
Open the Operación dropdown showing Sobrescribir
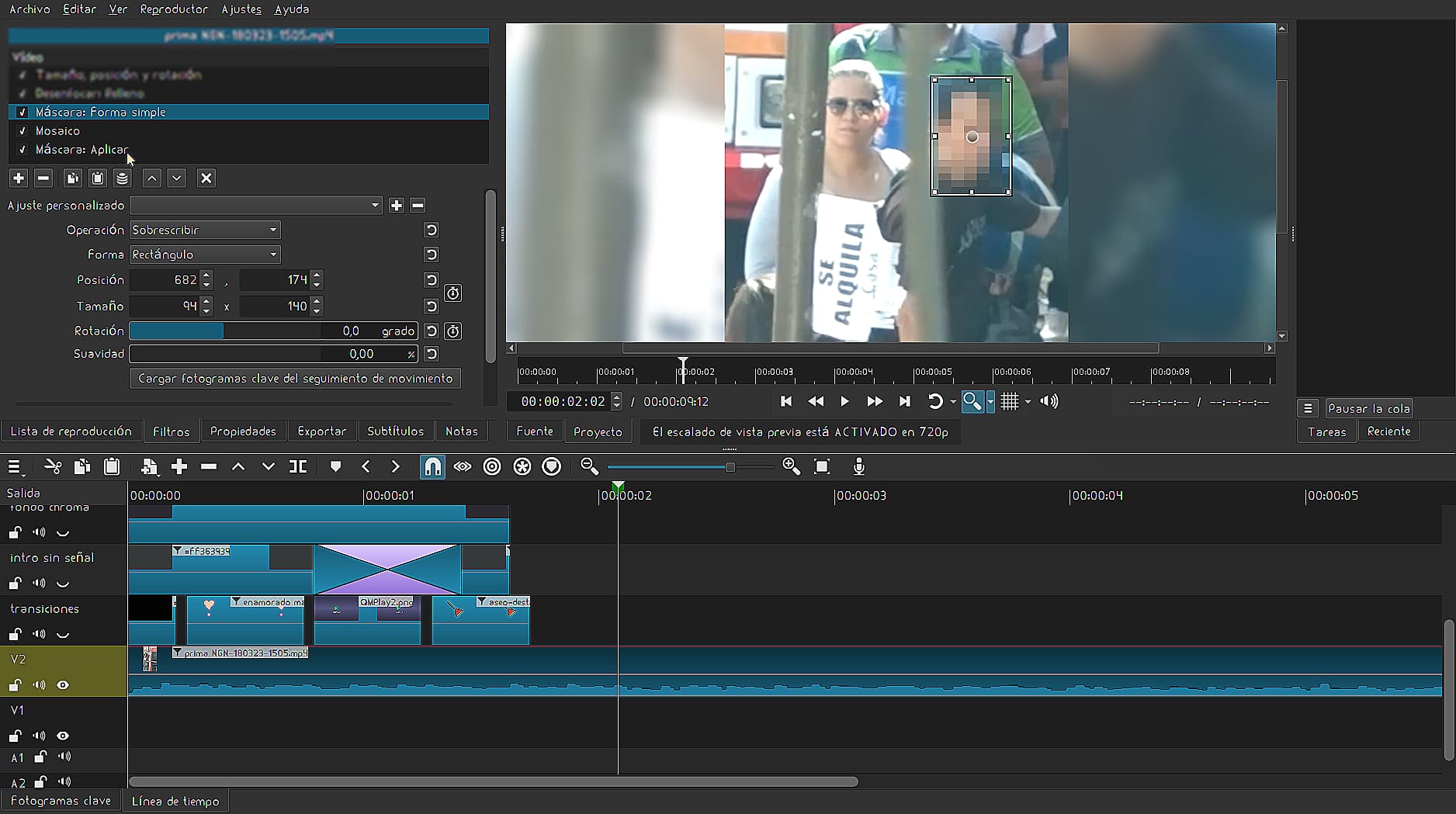[x=204, y=230]
